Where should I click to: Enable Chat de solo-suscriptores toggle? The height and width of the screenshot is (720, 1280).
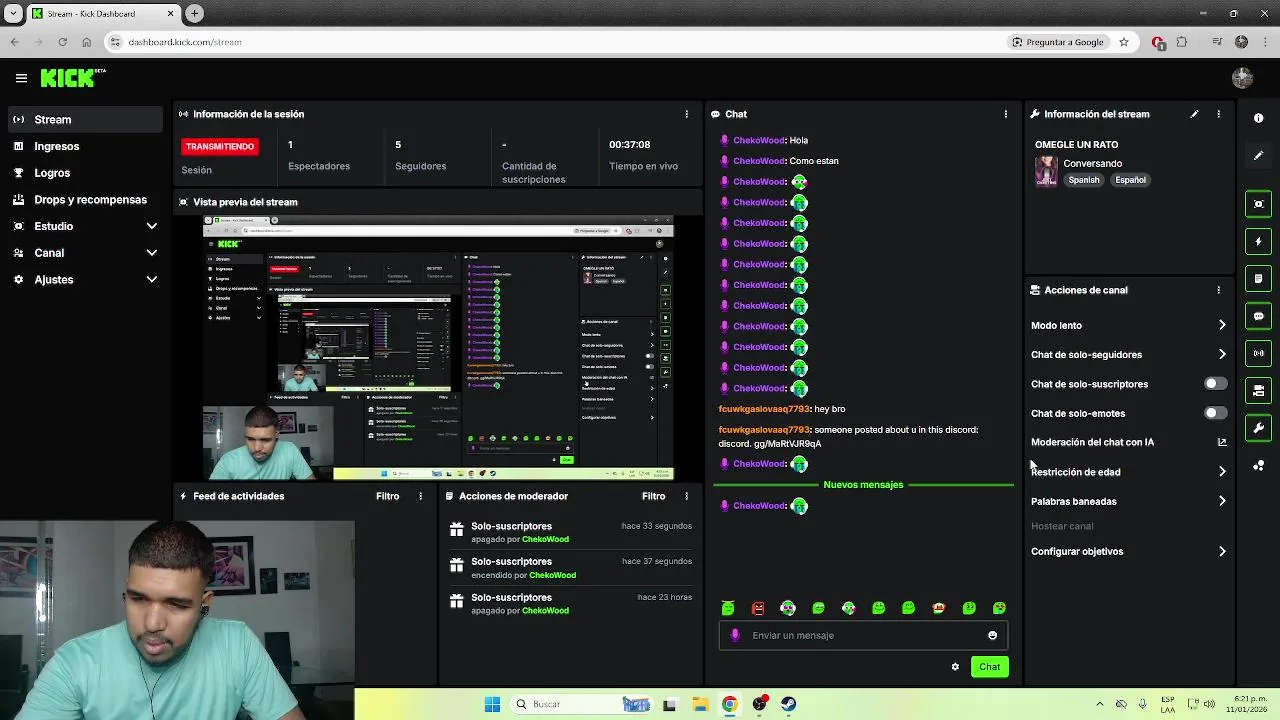(1215, 384)
